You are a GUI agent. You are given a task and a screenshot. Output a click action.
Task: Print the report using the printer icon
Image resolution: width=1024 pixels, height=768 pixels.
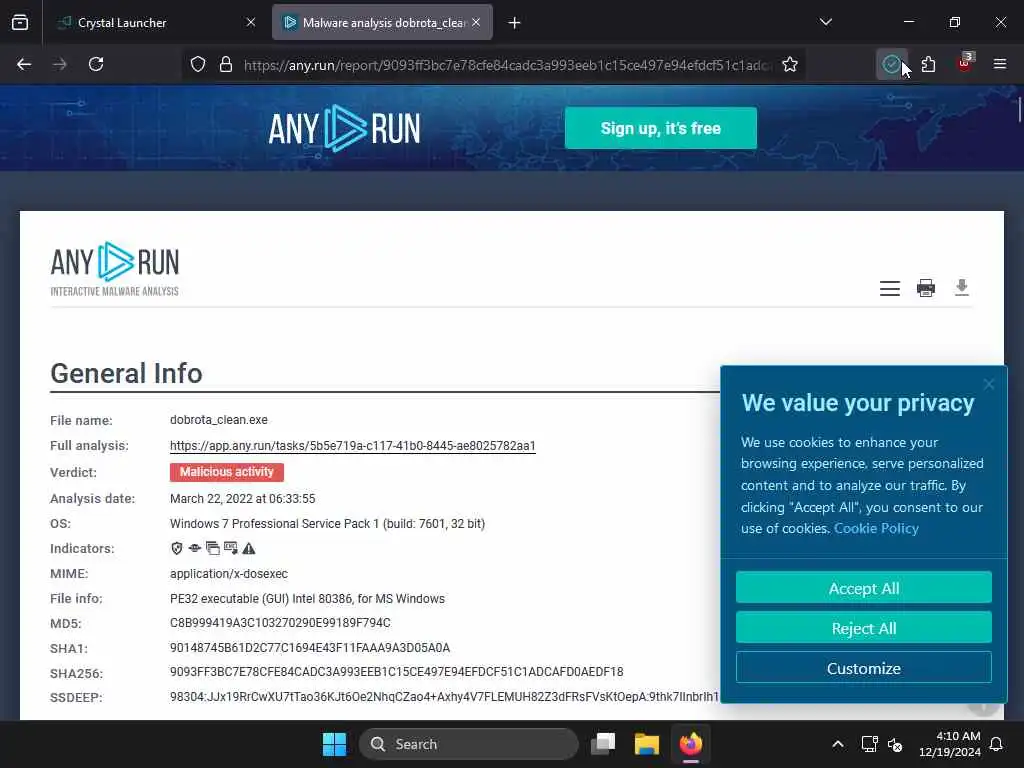[x=925, y=288]
